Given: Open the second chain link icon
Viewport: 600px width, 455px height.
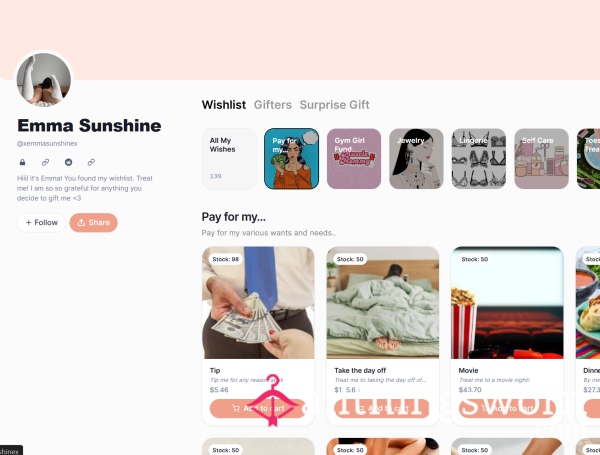Looking at the screenshot, I should [91, 162].
